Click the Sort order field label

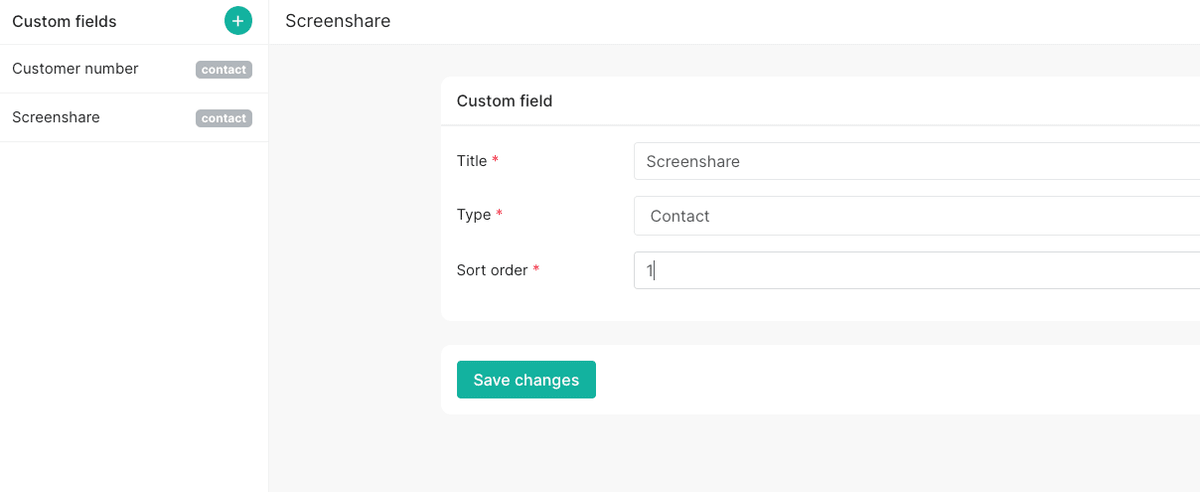point(492,270)
